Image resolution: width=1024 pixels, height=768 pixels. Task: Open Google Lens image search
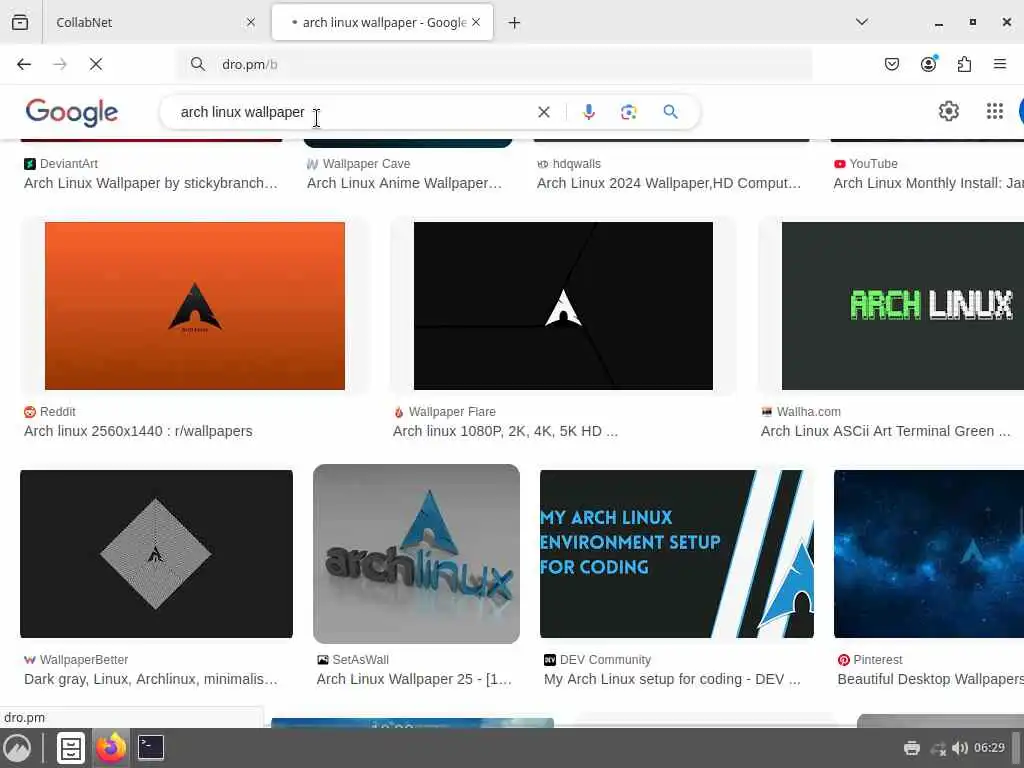pyautogui.click(x=629, y=112)
